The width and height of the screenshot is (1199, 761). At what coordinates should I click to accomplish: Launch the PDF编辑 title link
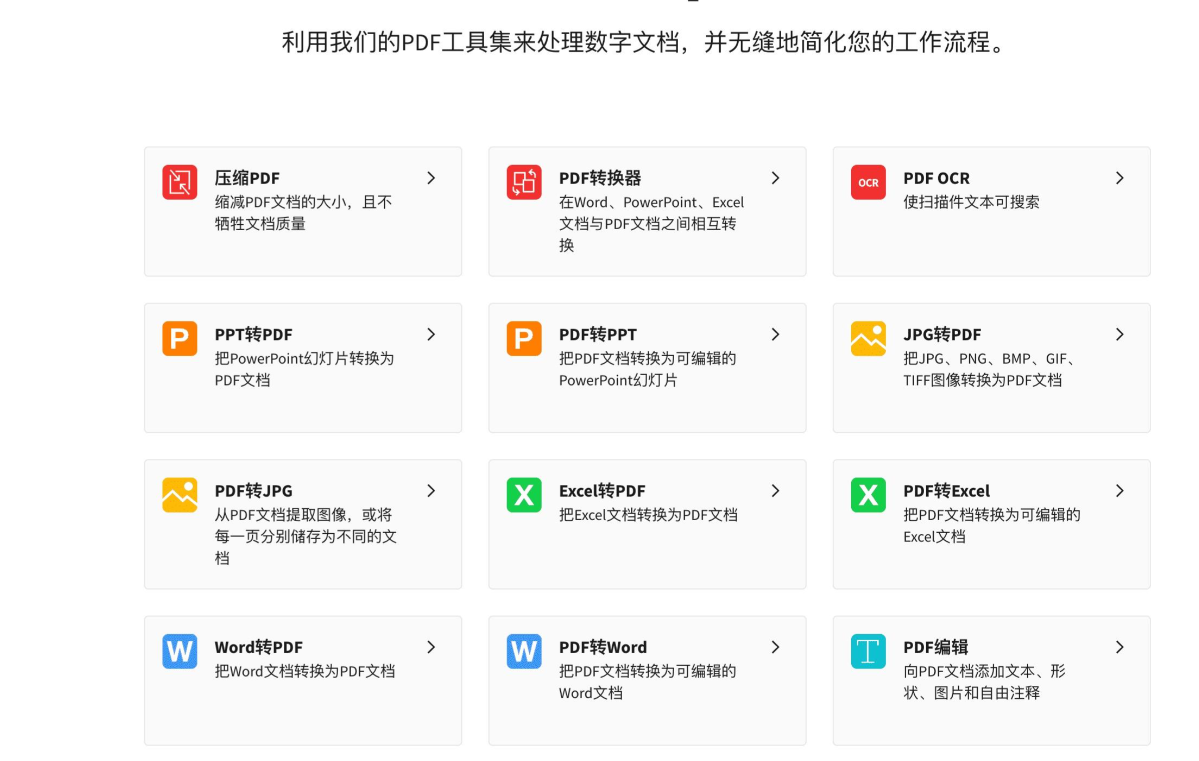[x=936, y=647]
